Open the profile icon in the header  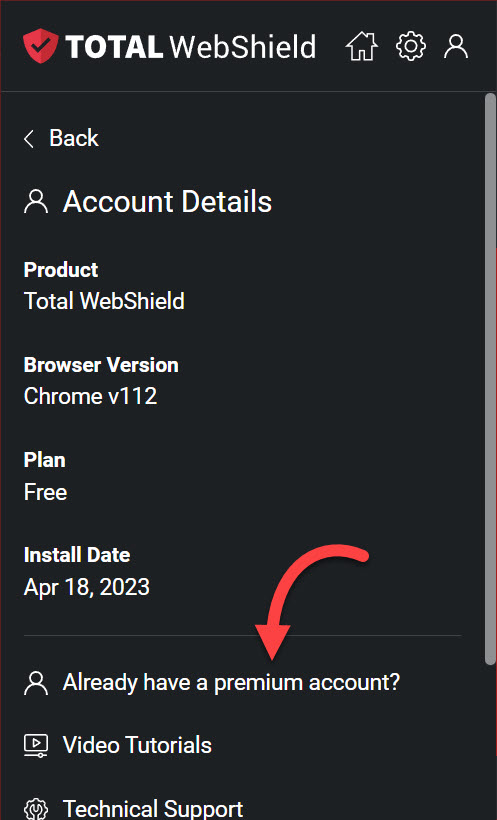coord(456,47)
